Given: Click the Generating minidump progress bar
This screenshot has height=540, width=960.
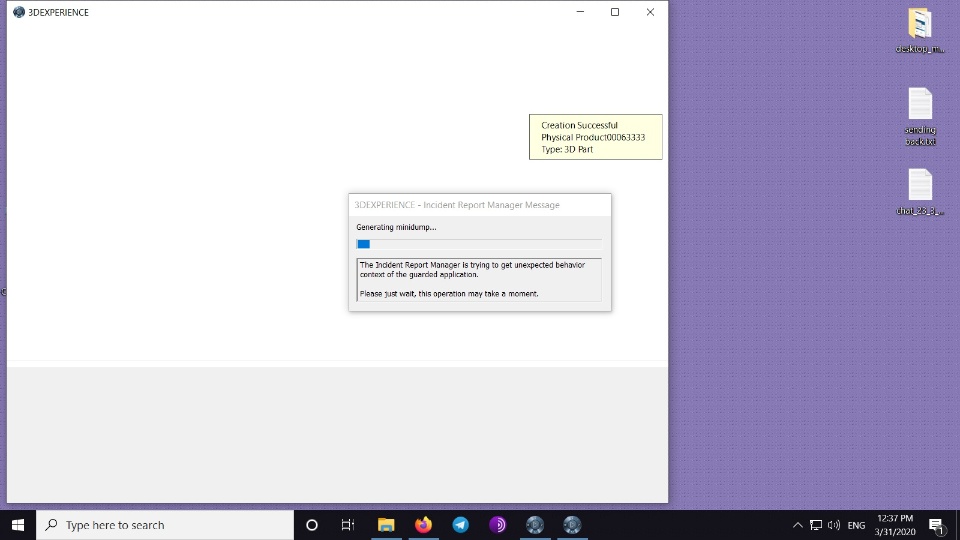Looking at the screenshot, I should click(479, 244).
